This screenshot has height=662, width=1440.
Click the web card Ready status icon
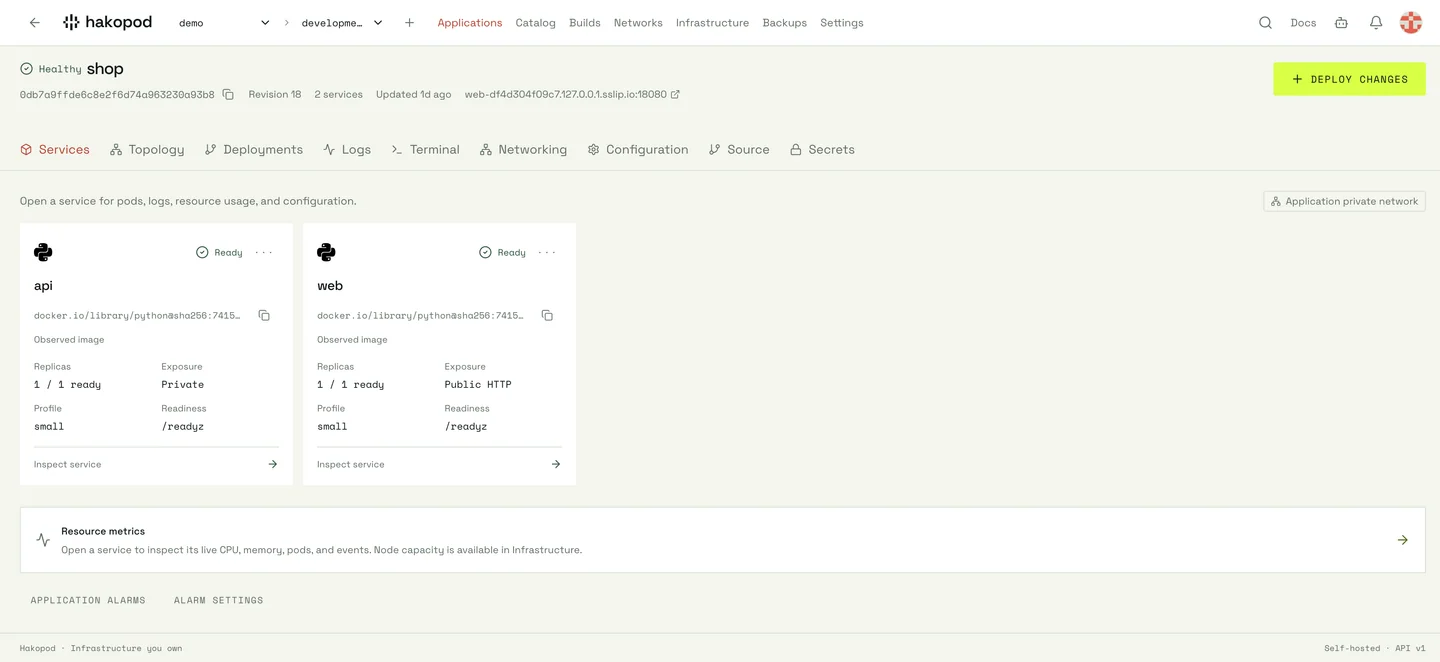coord(485,252)
